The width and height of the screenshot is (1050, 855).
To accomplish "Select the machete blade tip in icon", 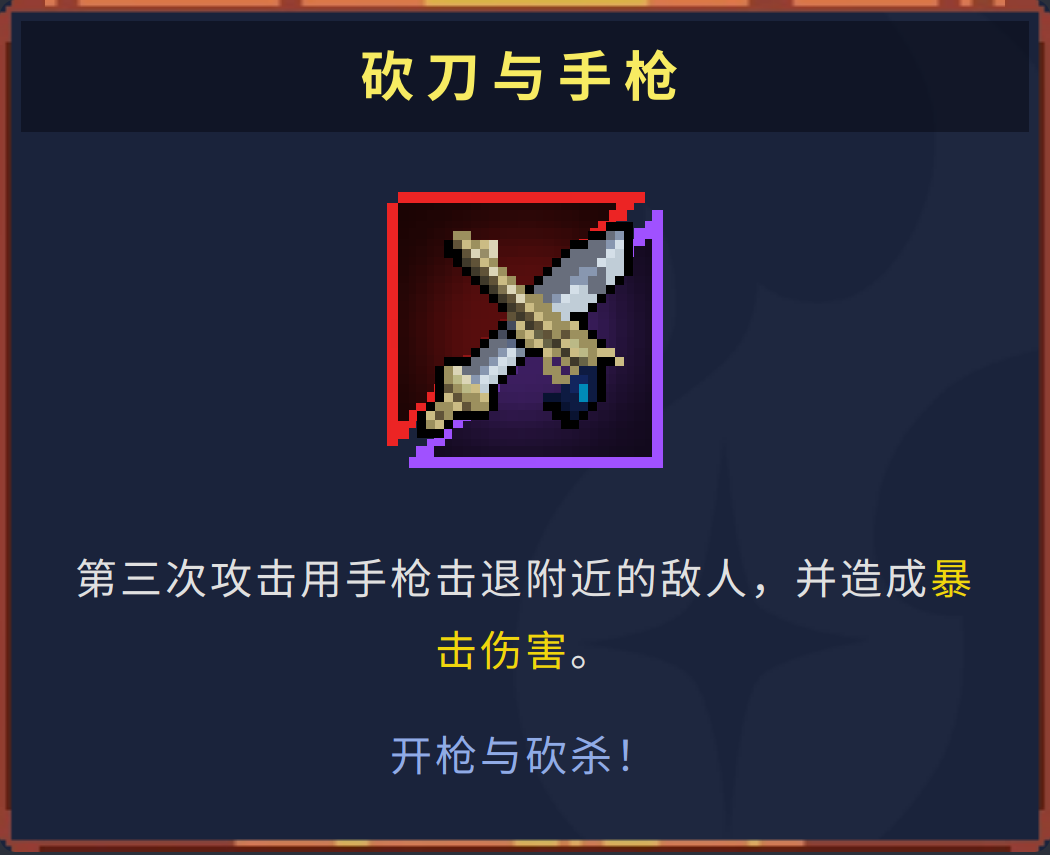I will pyautogui.click(x=615, y=249).
